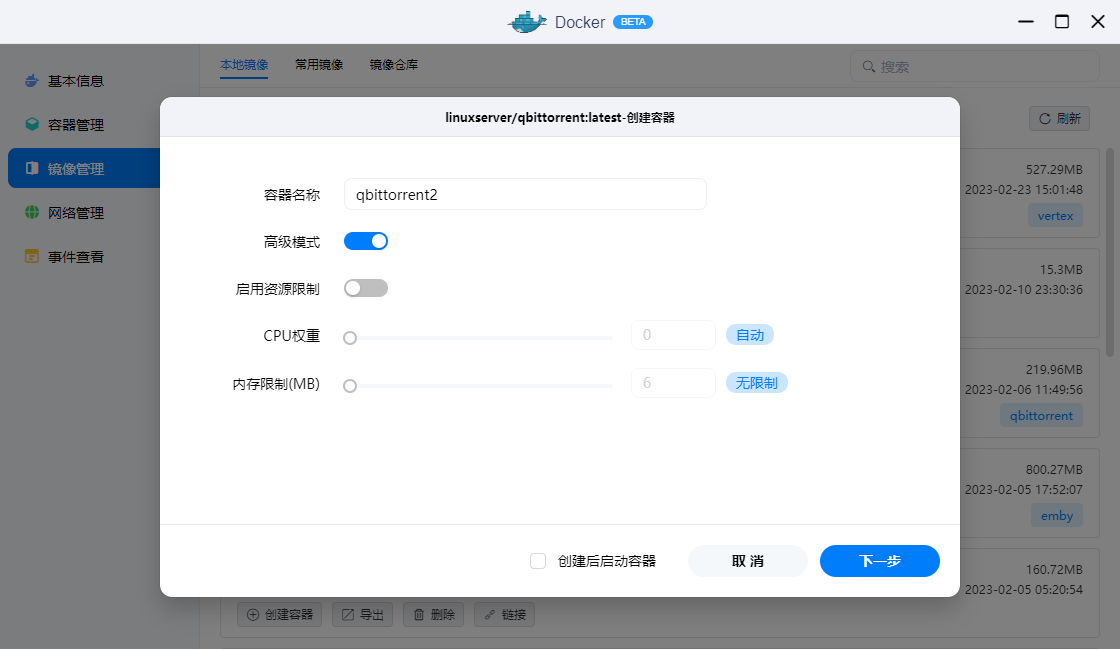Click the 160.72MB image size
This screenshot has width=1120, height=650.
click(1054, 570)
